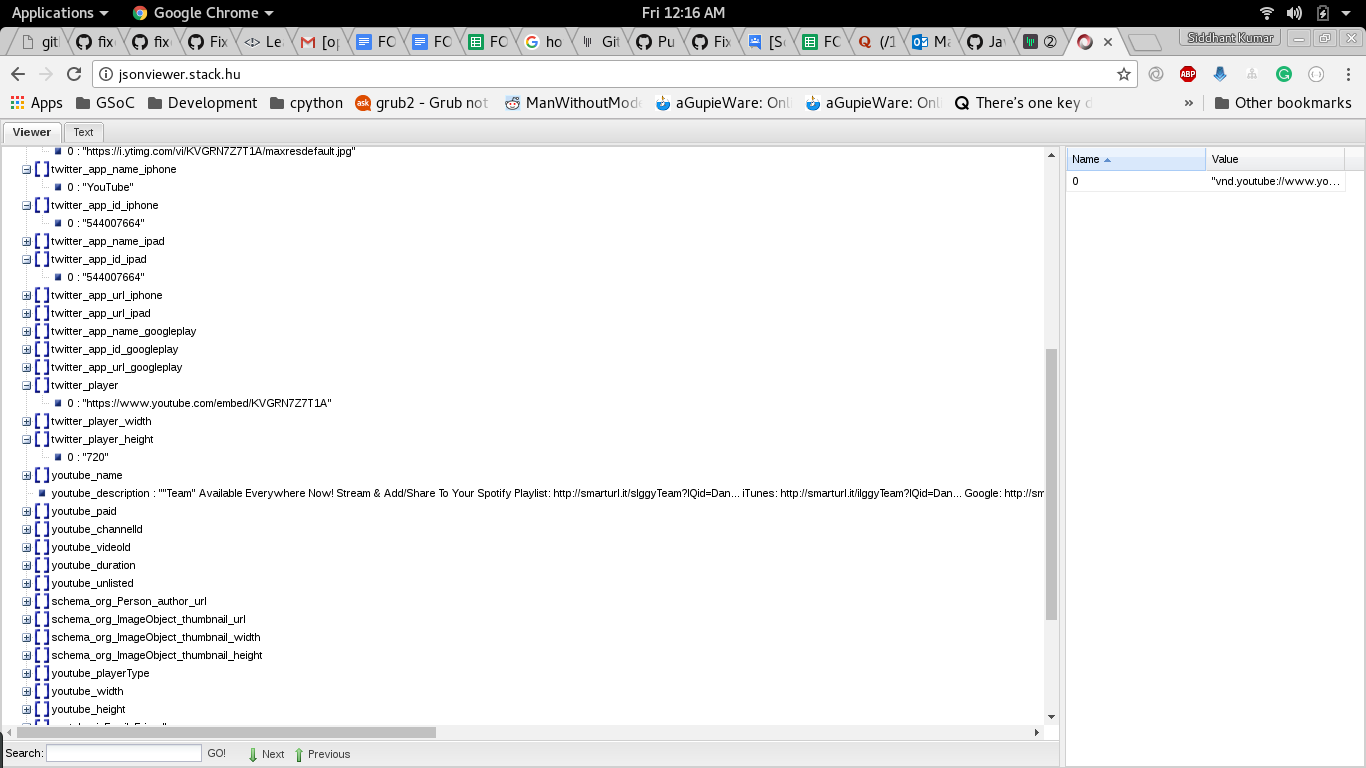Open the volume speaker indicator
This screenshot has height=768, width=1366.
pos(1295,13)
